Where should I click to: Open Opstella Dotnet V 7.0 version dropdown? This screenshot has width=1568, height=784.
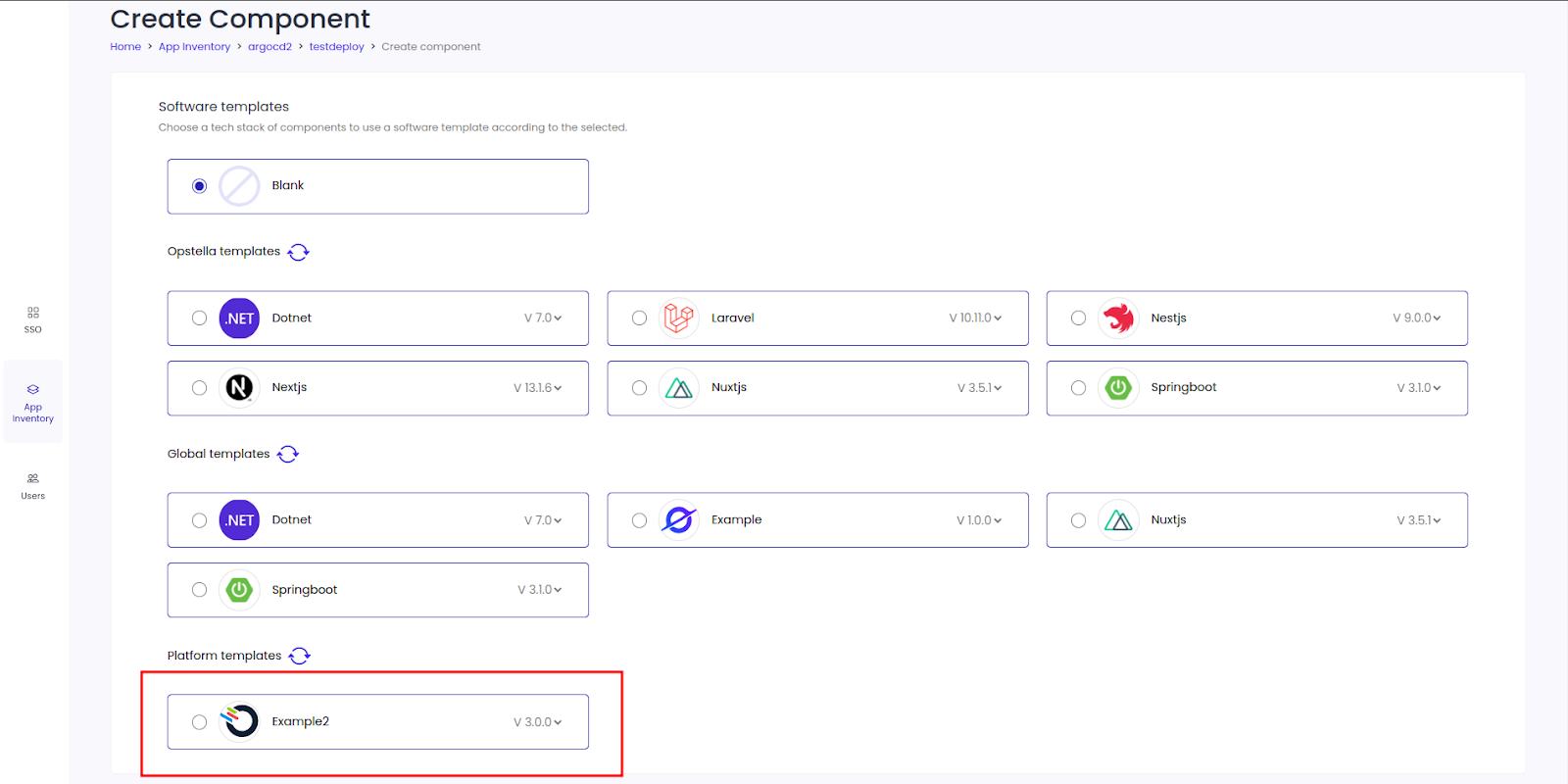pyautogui.click(x=543, y=318)
